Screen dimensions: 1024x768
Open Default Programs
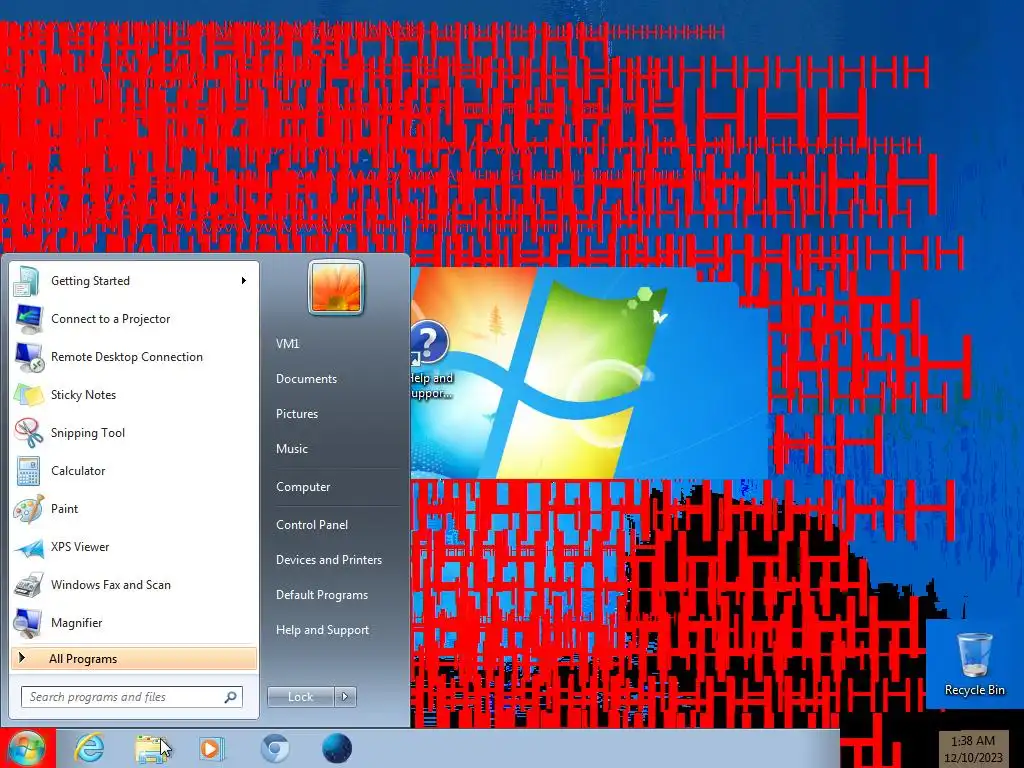point(322,596)
